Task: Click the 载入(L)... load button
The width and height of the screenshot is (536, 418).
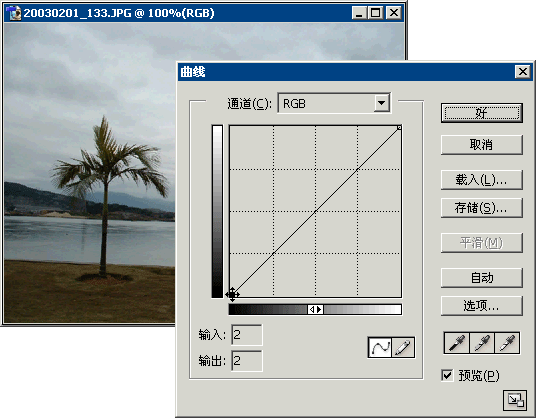Action: [481, 180]
